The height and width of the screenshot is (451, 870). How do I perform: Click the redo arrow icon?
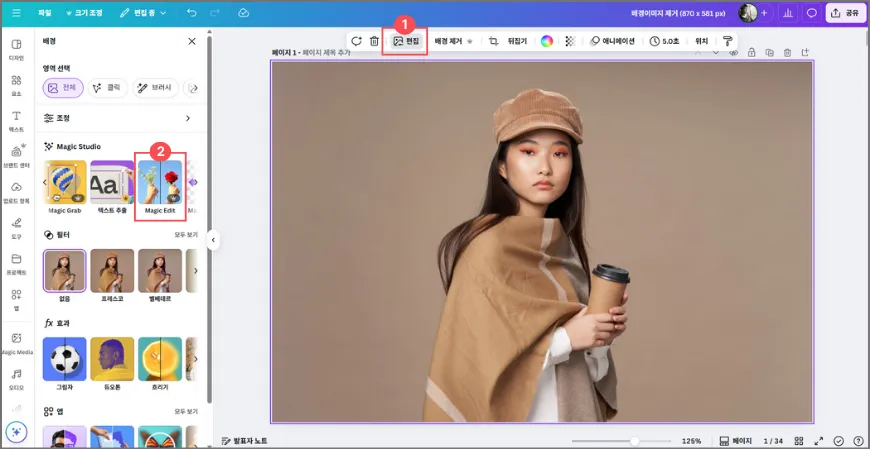tap(215, 13)
